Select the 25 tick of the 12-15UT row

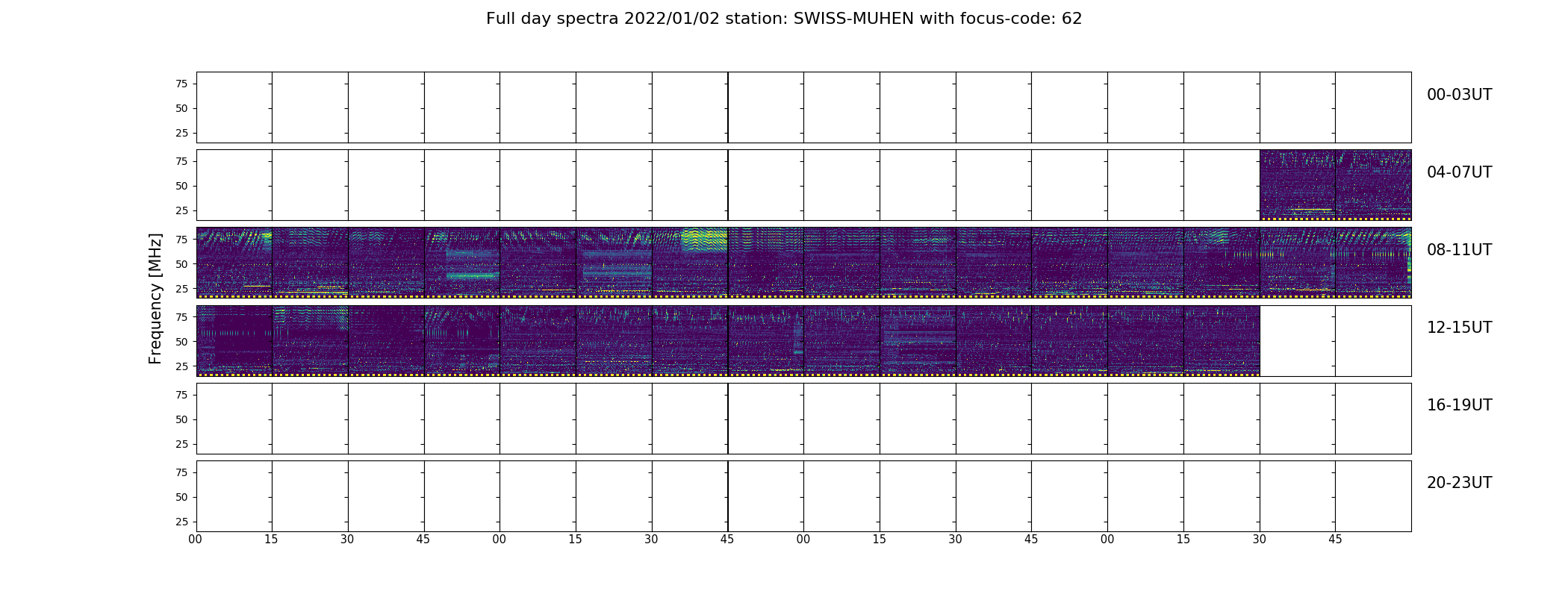181,366
